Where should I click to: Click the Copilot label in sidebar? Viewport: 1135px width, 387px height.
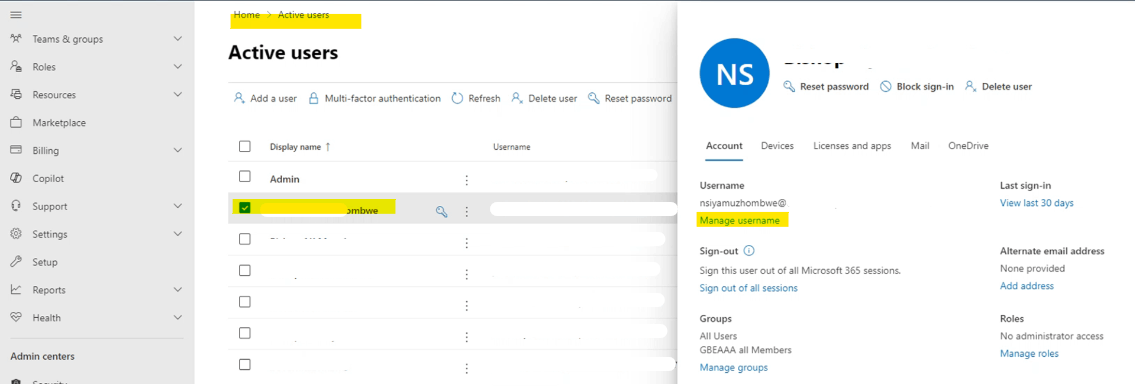[48, 179]
